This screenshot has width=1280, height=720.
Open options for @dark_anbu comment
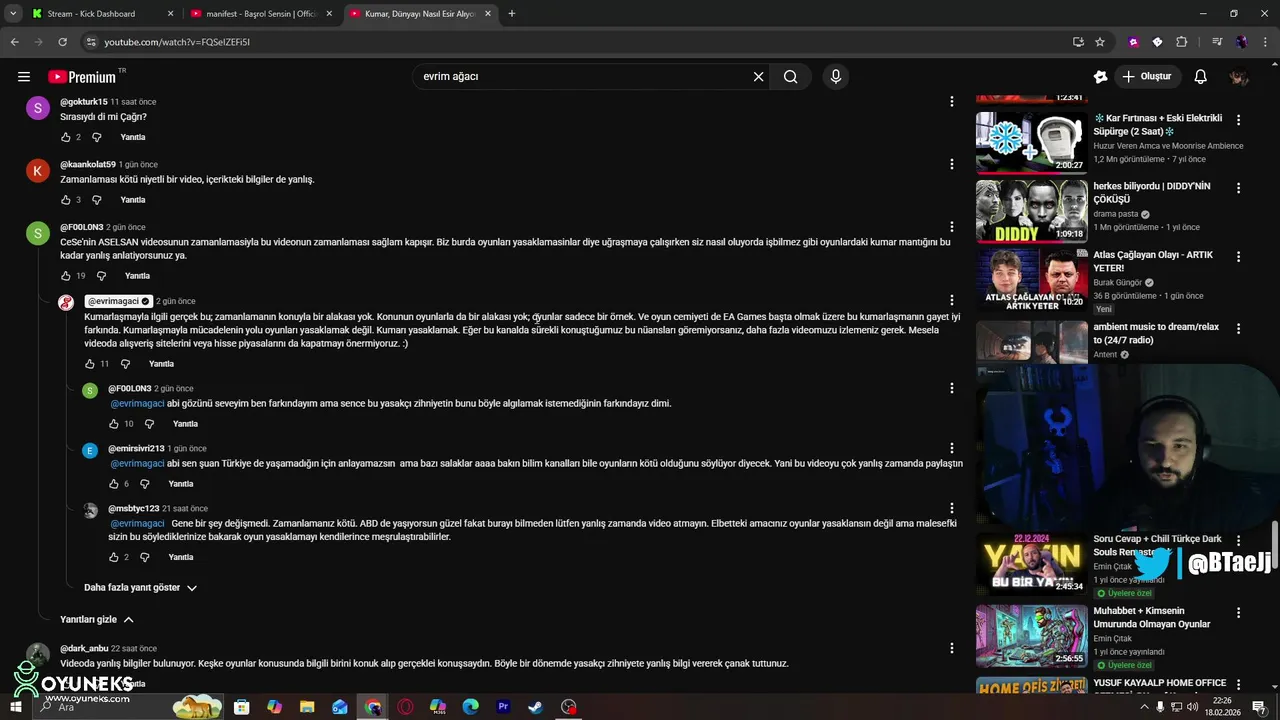coord(952,648)
